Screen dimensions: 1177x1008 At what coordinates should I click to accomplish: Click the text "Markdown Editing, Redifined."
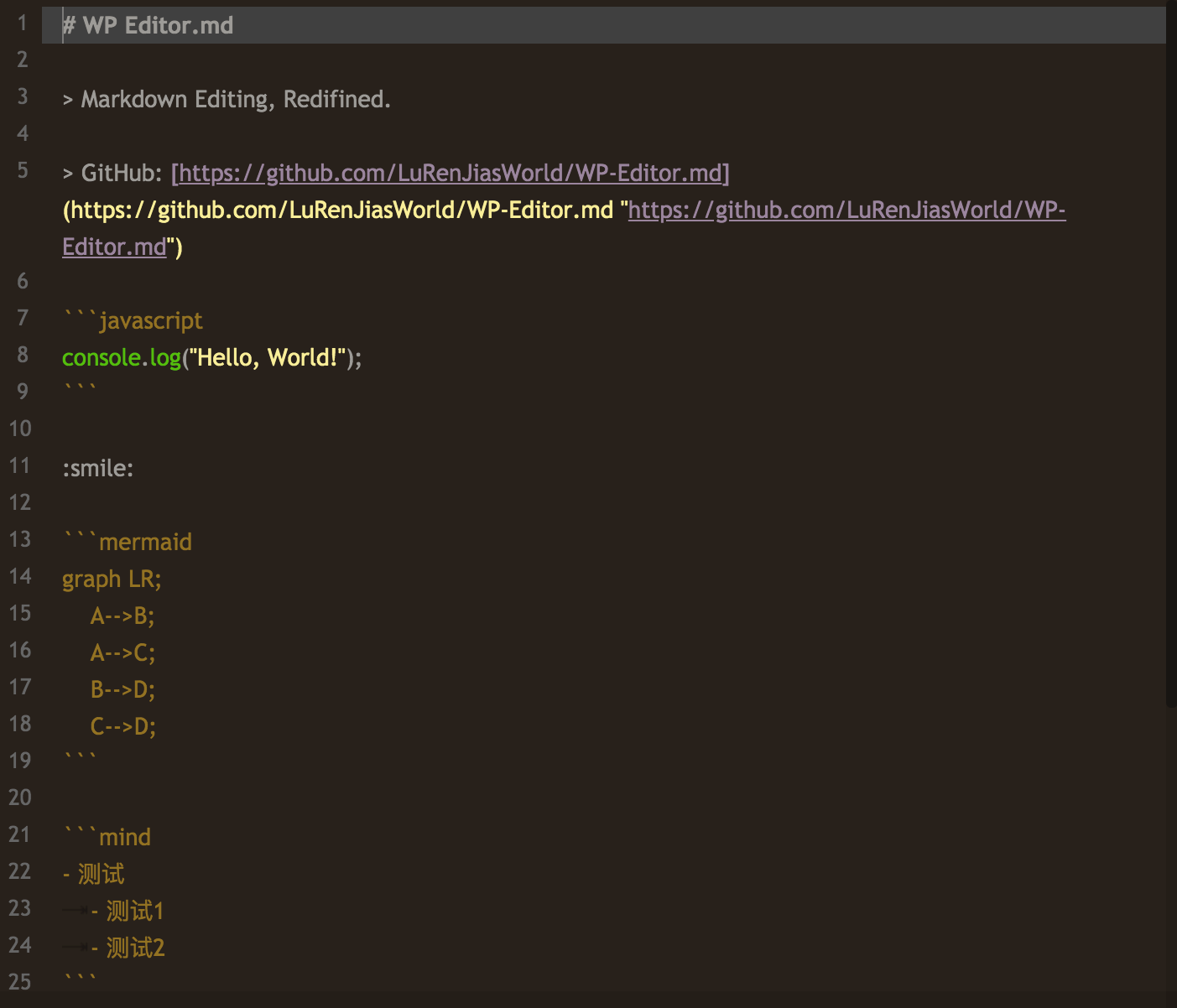click(236, 100)
